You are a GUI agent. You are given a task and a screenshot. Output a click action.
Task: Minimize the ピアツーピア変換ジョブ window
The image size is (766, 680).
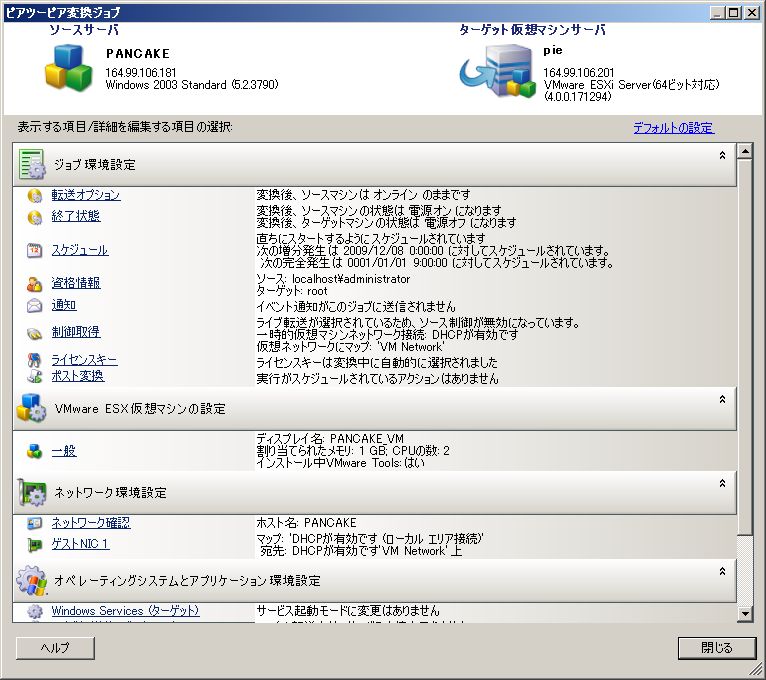[x=717, y=13]
